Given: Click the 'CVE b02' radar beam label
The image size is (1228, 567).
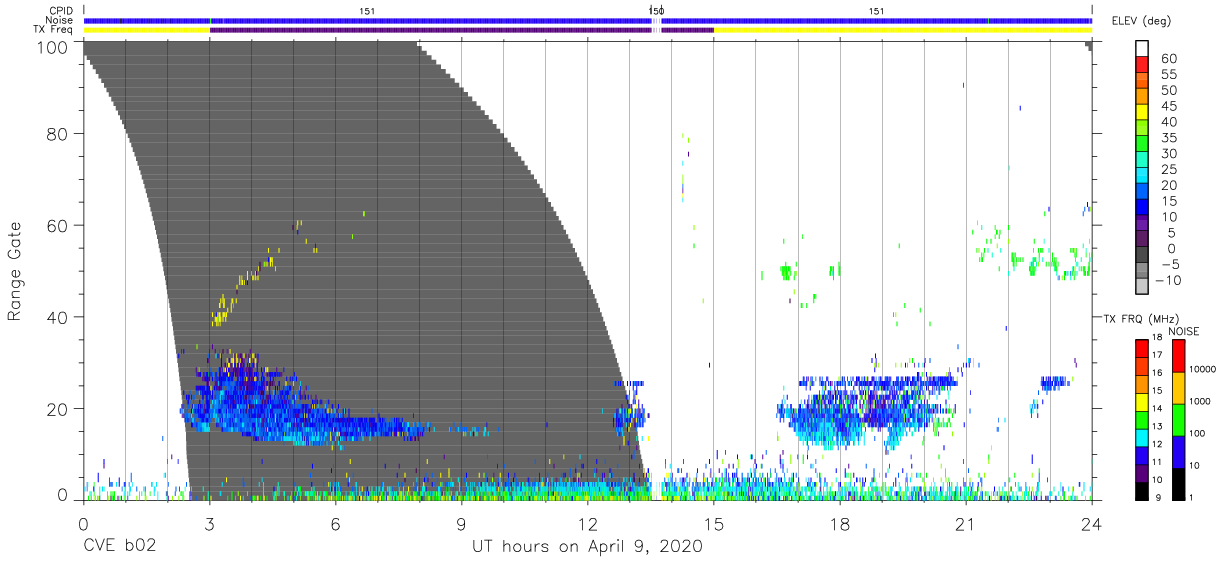Looking at the screenshot, I should click(119, 547).
